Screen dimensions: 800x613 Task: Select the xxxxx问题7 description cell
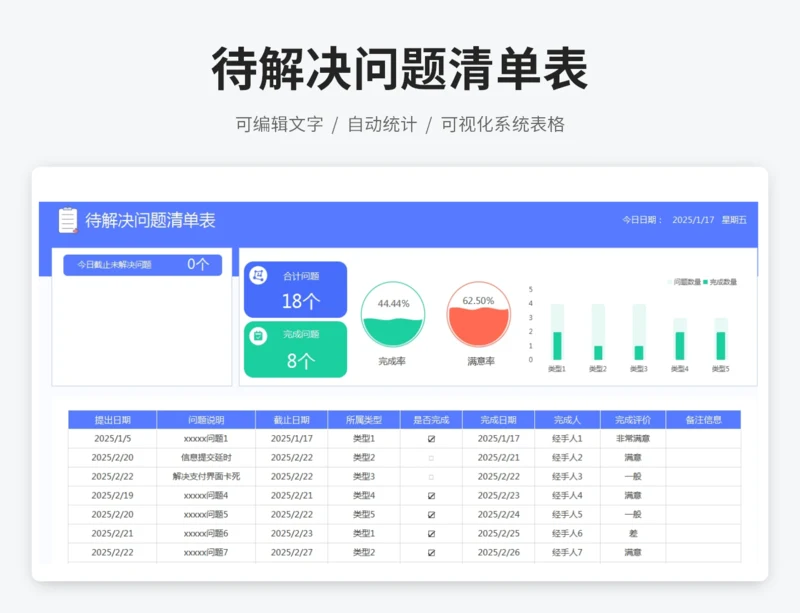(x=206, y=552)
